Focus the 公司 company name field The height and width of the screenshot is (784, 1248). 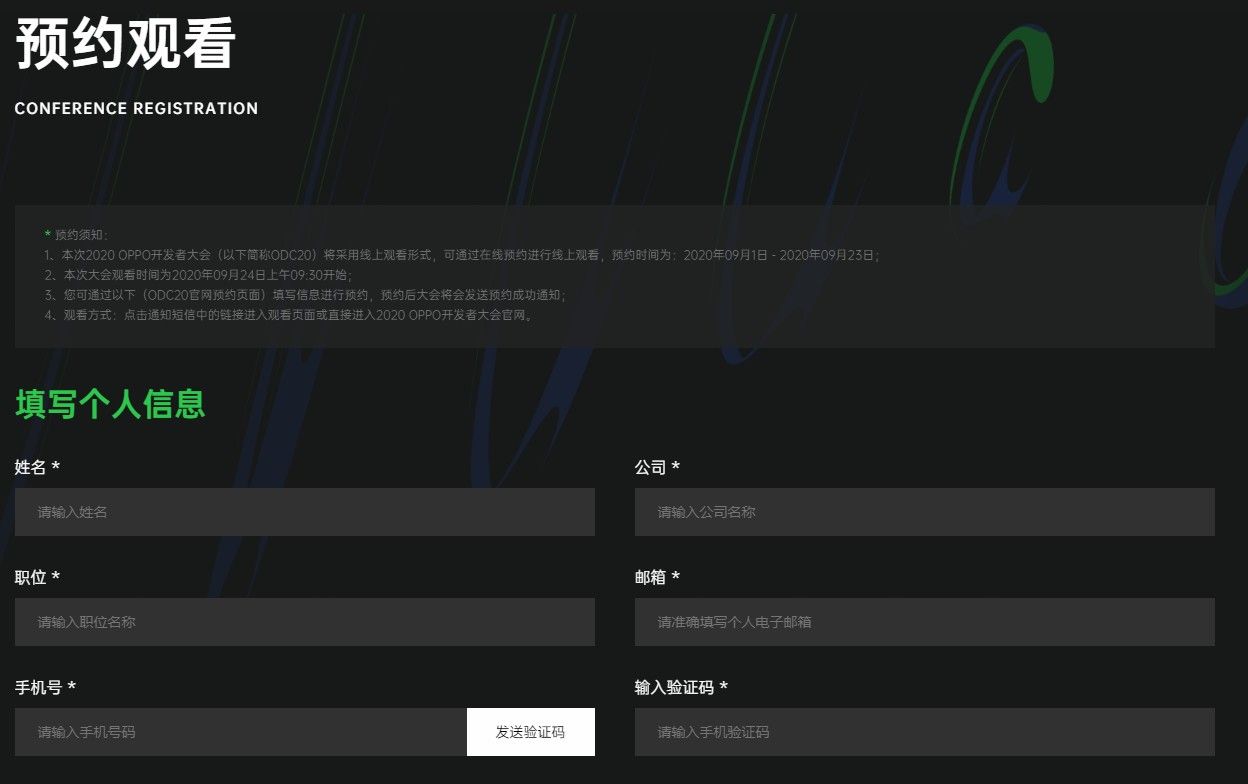925,512
